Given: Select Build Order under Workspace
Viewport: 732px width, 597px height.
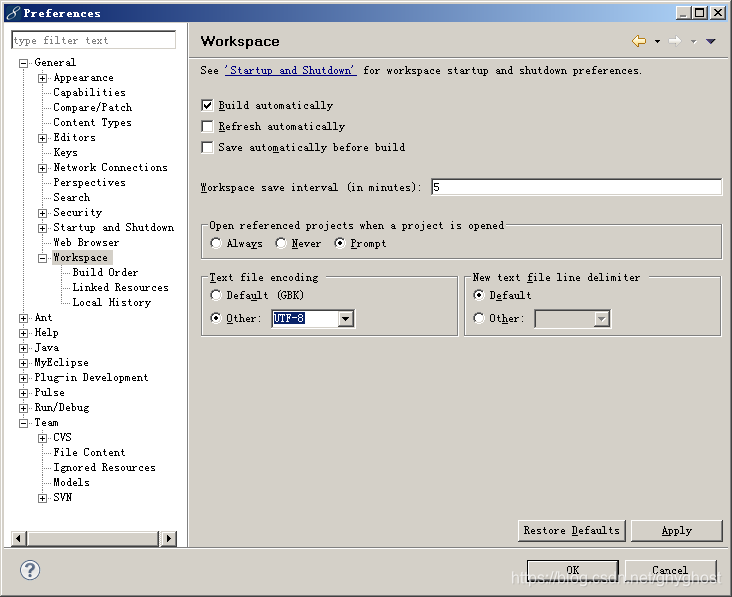Looking at the screenshot, I should pyautogui.click(x=105, y=272).
